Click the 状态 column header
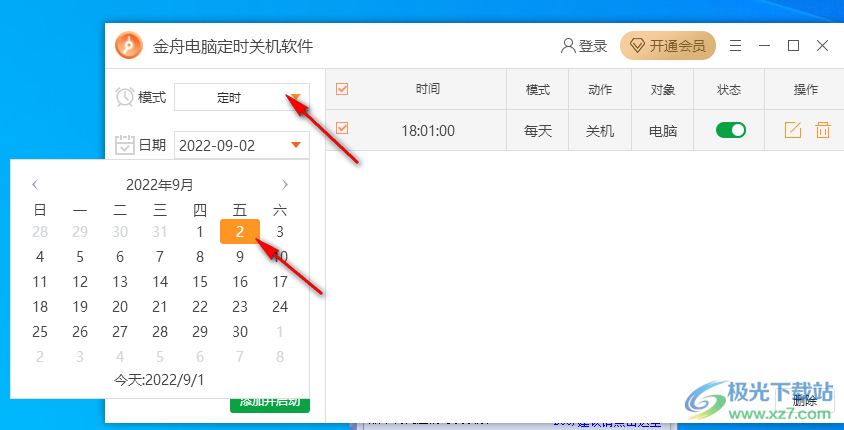This screenshot has width=844, height=430. 729,89
